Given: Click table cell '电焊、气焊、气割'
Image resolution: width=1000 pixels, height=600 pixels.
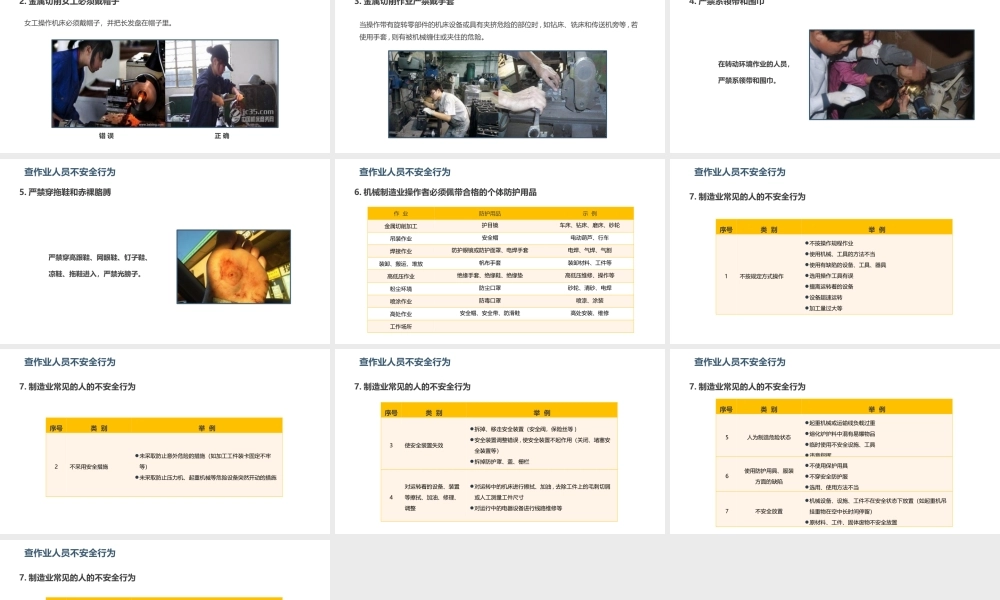Looking at the screenshot, I should pos(589,251).
